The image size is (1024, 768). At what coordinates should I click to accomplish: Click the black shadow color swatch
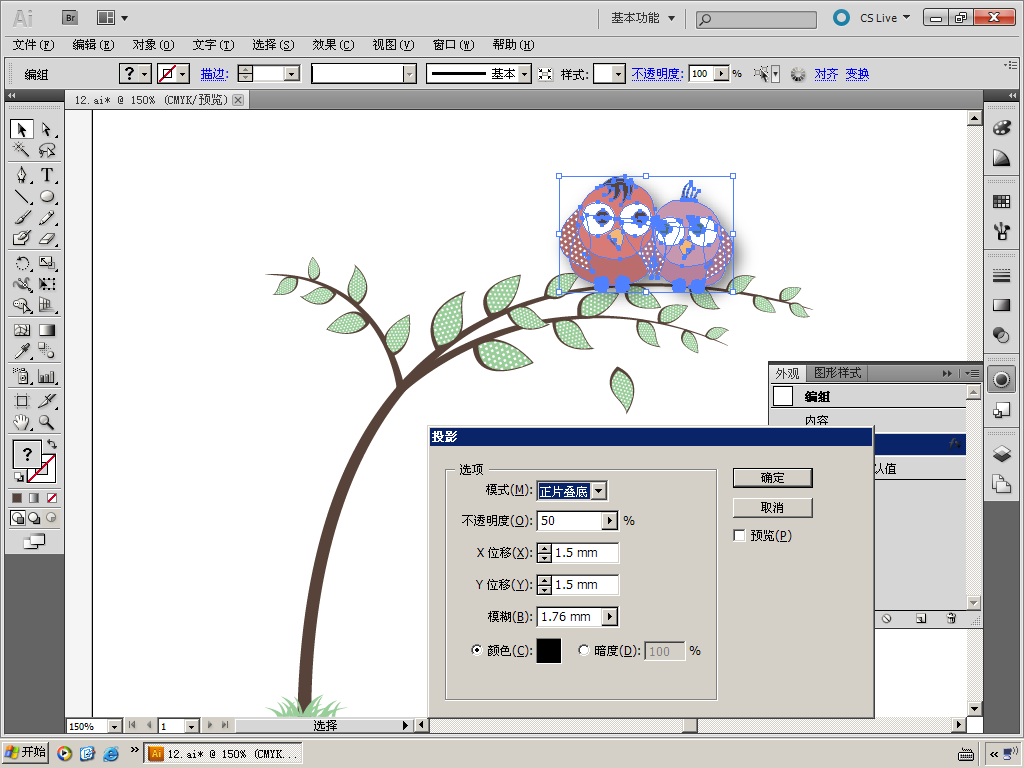coord(549,651)
